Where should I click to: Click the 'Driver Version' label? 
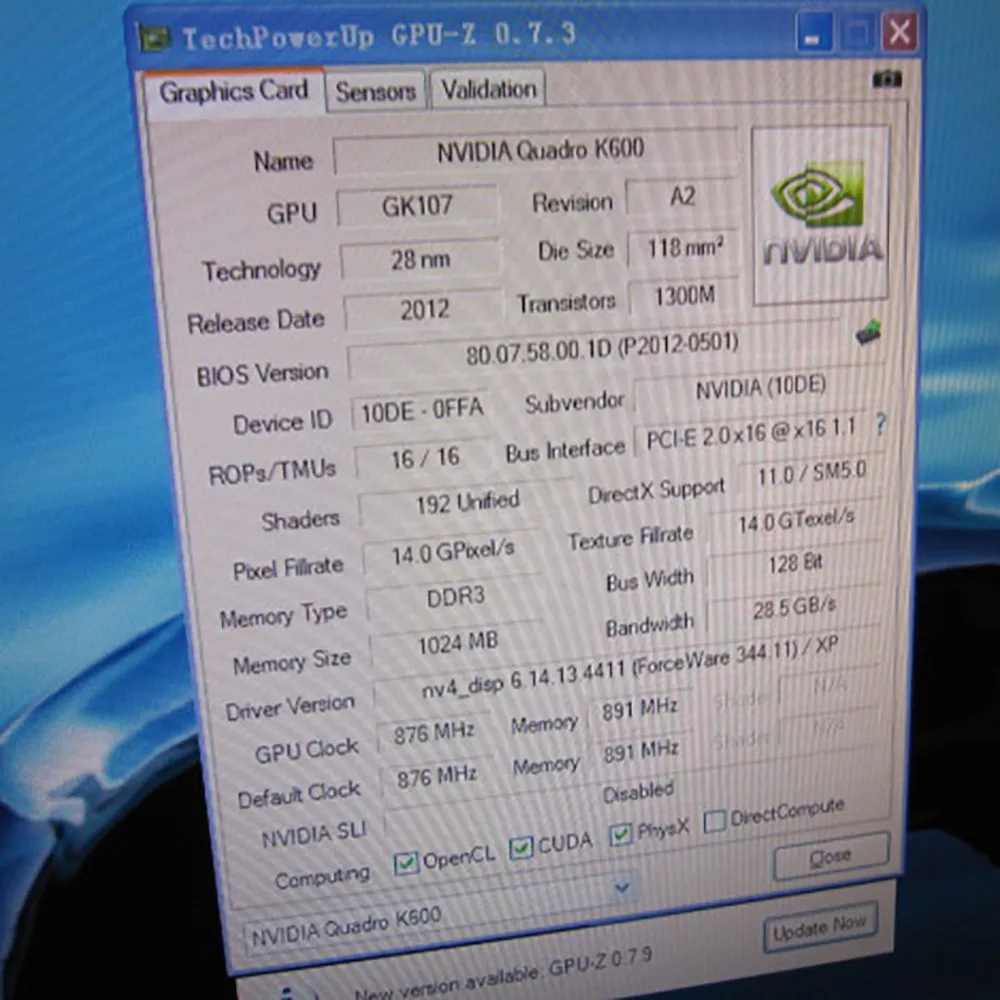pyautogui.click(x=290, y=707)
